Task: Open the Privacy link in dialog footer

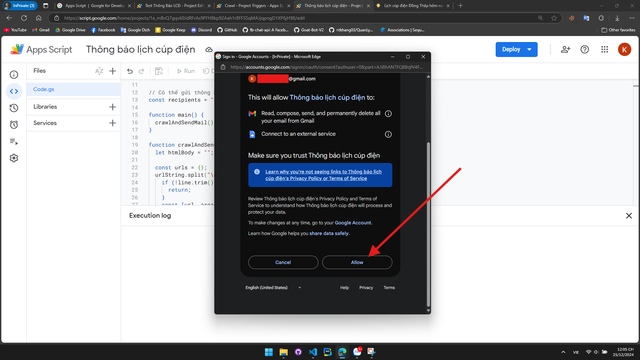Action: [366, 288]
